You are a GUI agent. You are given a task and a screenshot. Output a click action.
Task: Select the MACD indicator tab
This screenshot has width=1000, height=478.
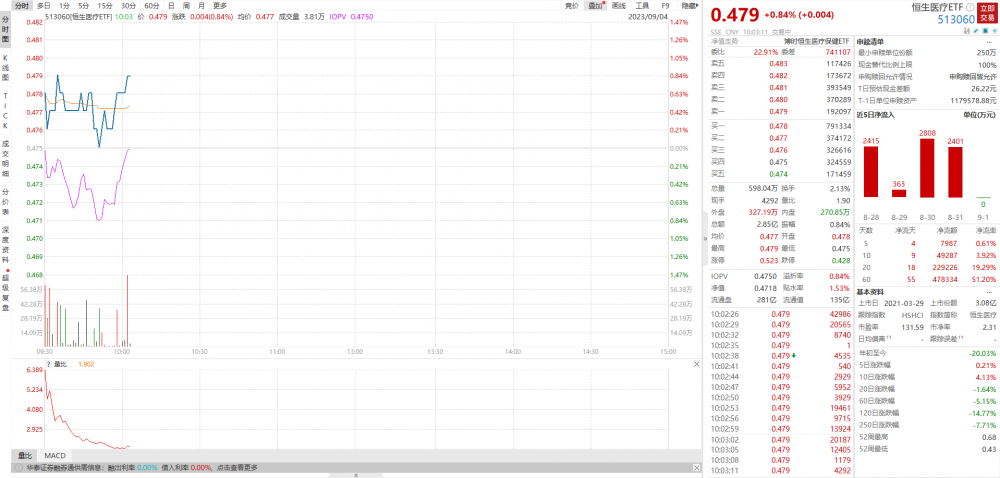click(54, 455)
